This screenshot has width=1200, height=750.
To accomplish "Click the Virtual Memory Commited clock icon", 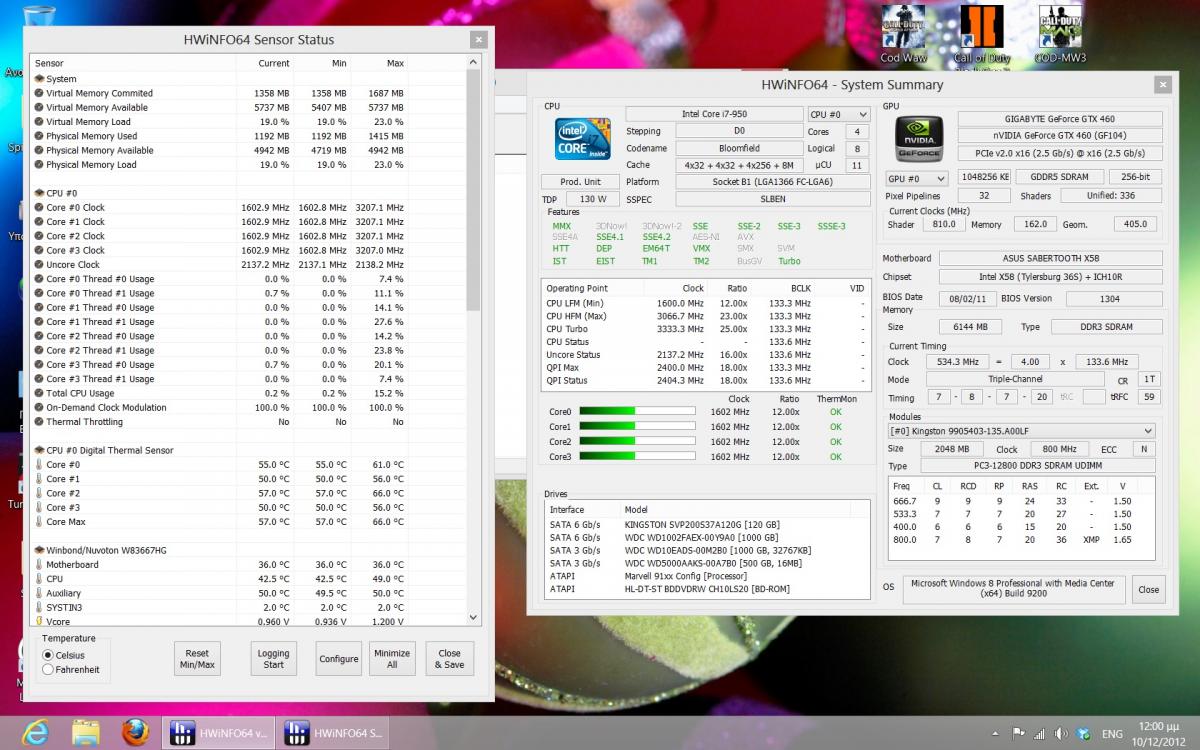I will [x=39, y=93].
